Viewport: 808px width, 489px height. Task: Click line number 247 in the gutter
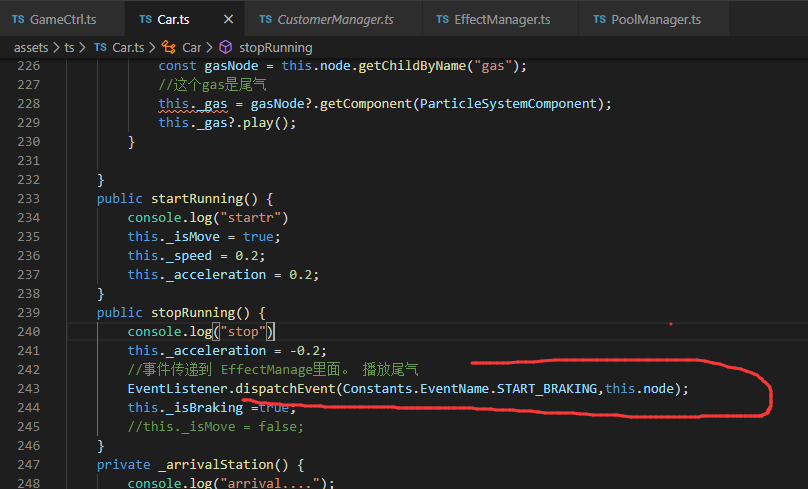pyautogui.click(x=28, y=464)
